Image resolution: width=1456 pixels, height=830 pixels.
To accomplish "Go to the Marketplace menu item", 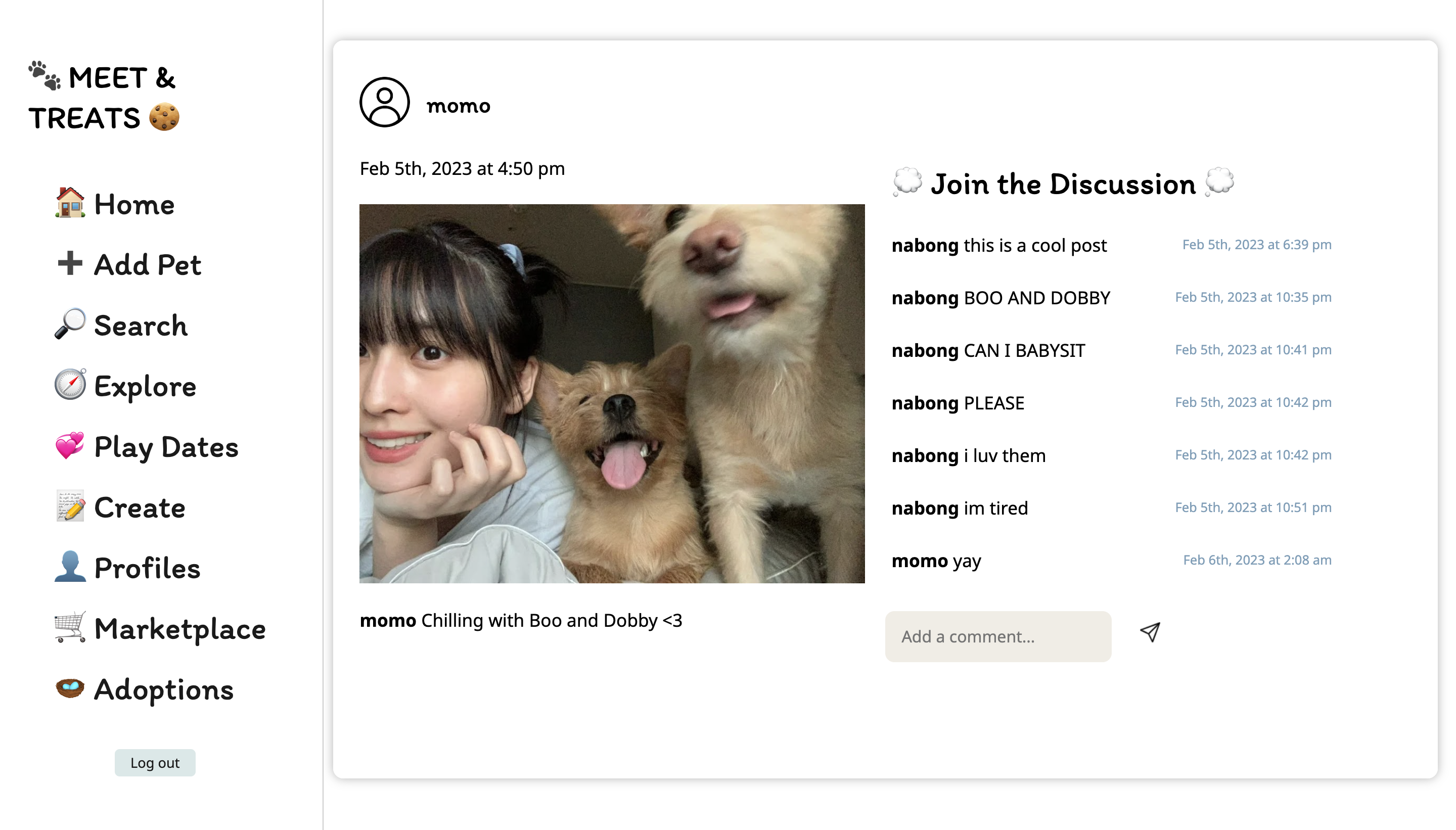I will 179,629.
